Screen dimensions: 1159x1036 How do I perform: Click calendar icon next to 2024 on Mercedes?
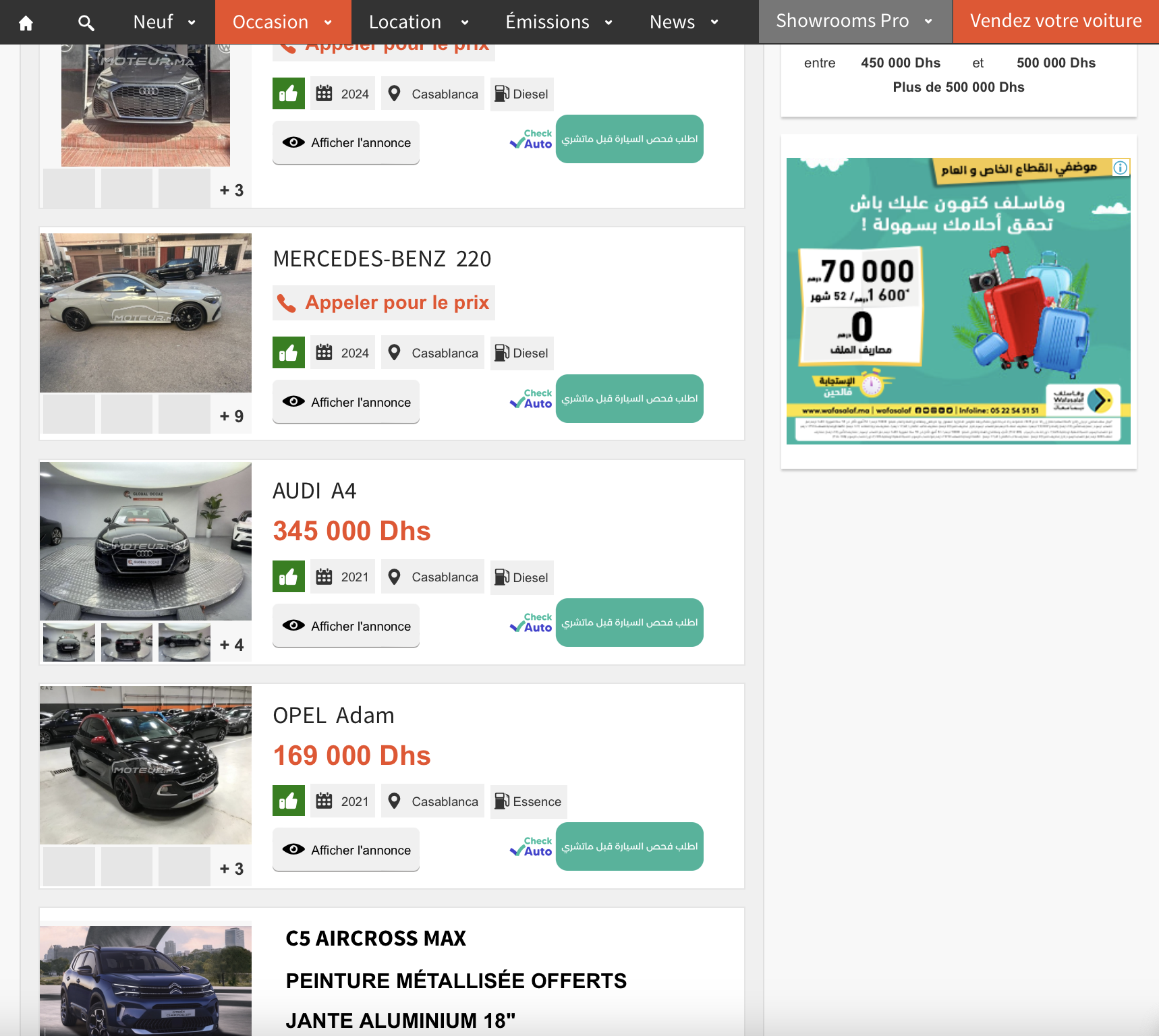coord(324,352)
